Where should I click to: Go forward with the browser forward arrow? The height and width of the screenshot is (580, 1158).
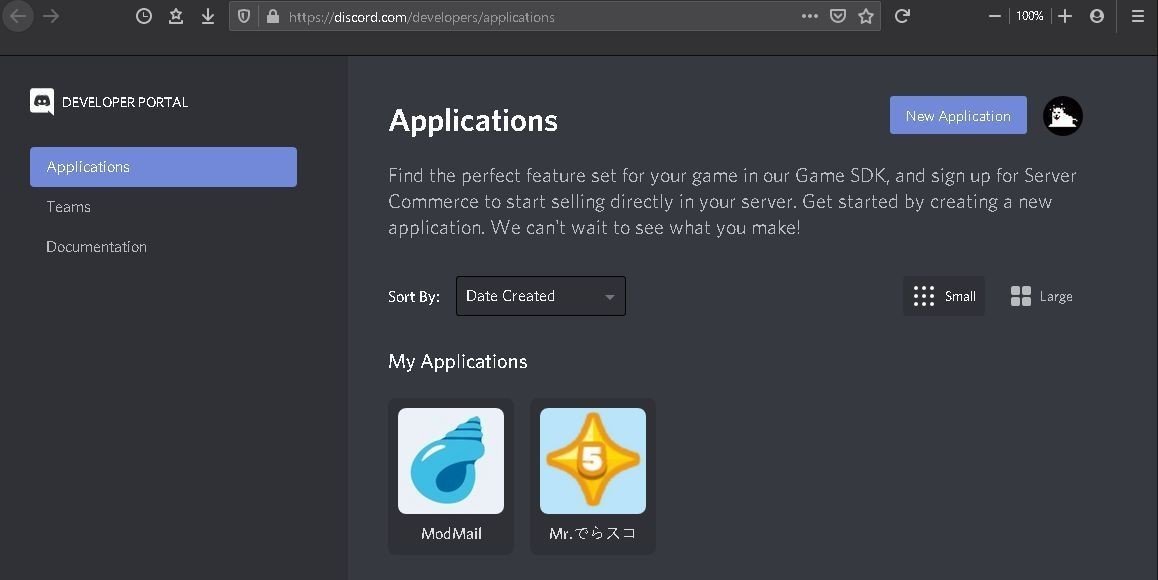51,16
